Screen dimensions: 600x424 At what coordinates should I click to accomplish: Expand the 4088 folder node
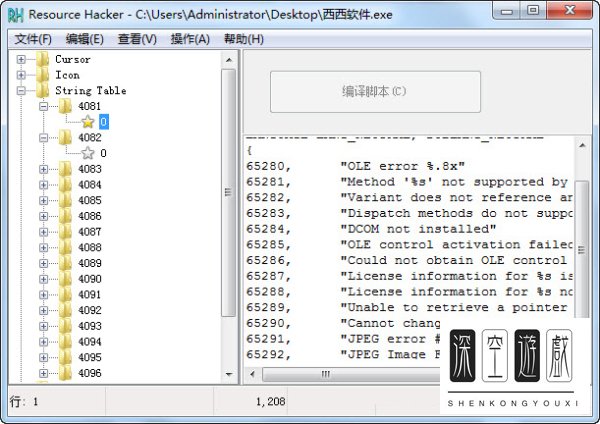(x=44, y=248)
